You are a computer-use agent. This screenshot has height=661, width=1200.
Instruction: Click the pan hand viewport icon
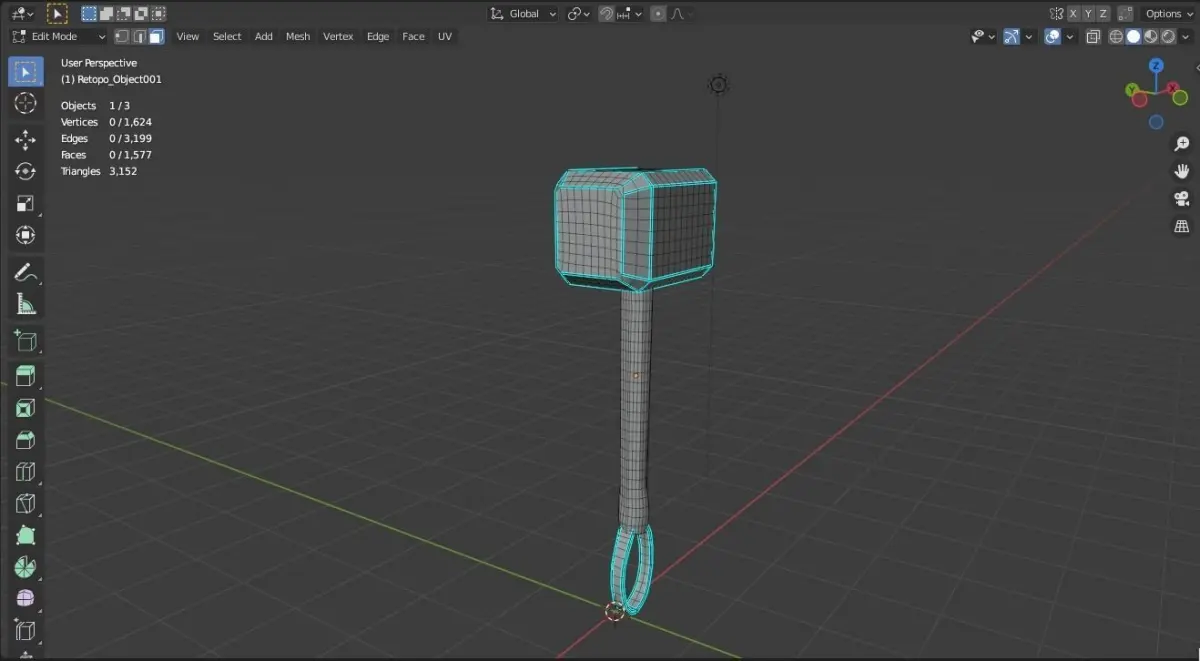click(1181, 171)
